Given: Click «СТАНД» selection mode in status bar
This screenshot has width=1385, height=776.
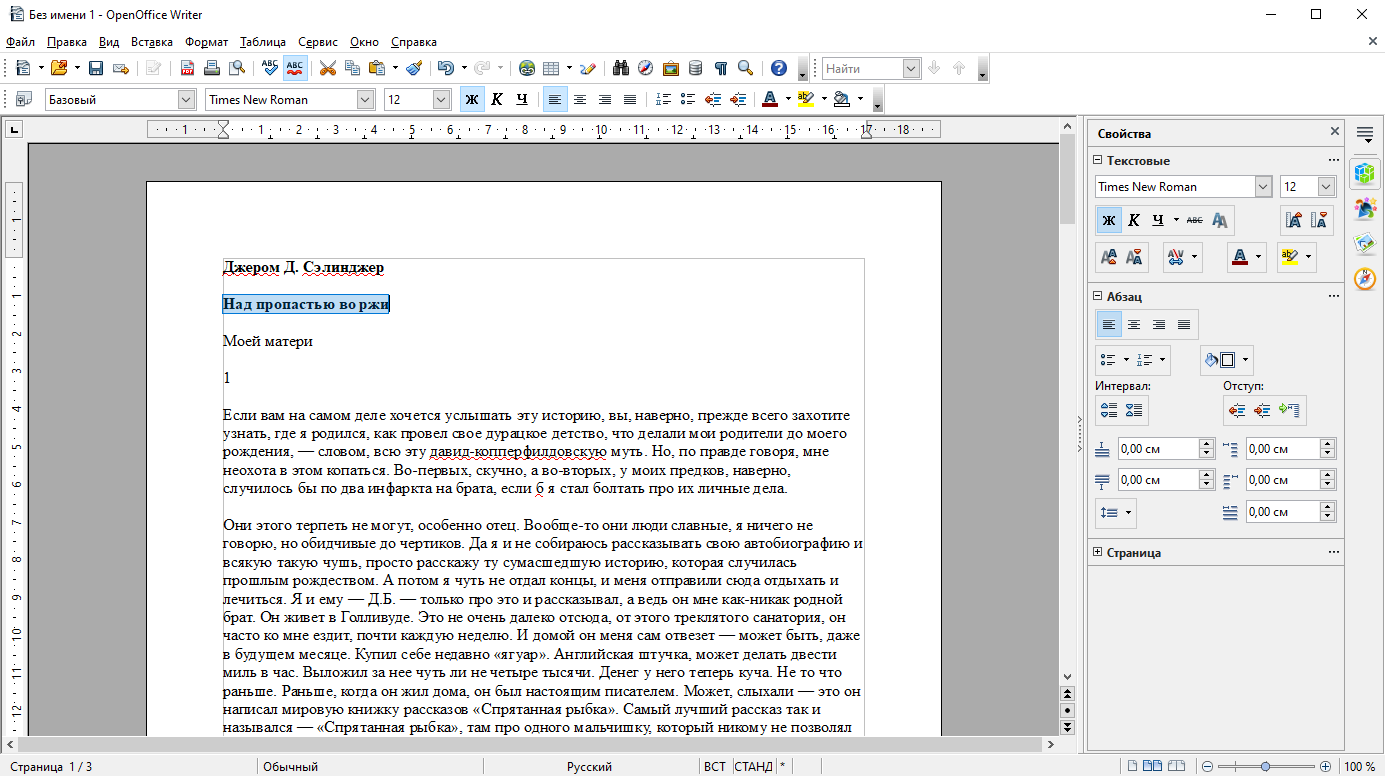Looking at the screenshot, I should [x=754, y=767].
